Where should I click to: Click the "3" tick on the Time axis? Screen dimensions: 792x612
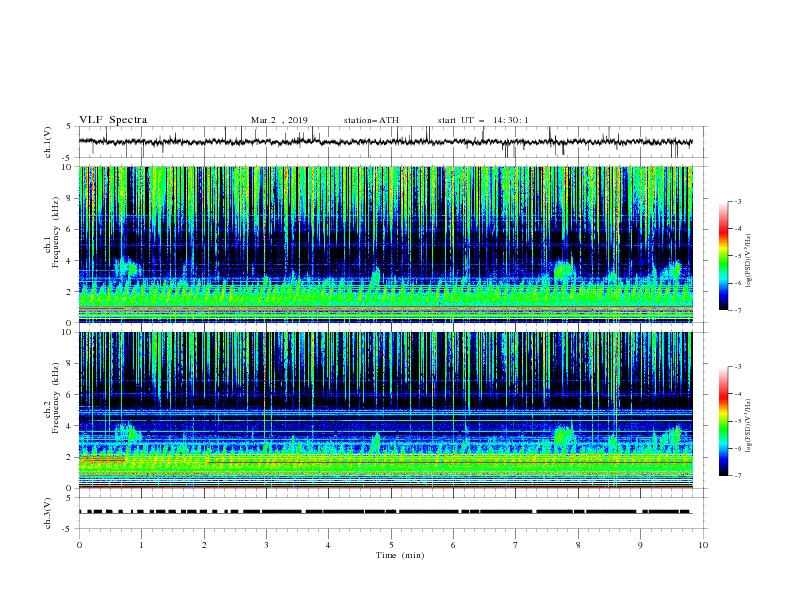tap(266, 545)
